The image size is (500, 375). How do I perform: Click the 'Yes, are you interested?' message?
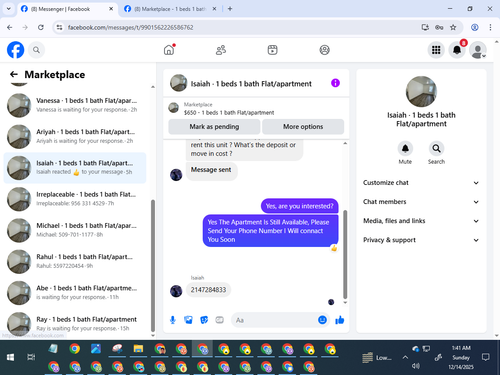tap(299, 206)
